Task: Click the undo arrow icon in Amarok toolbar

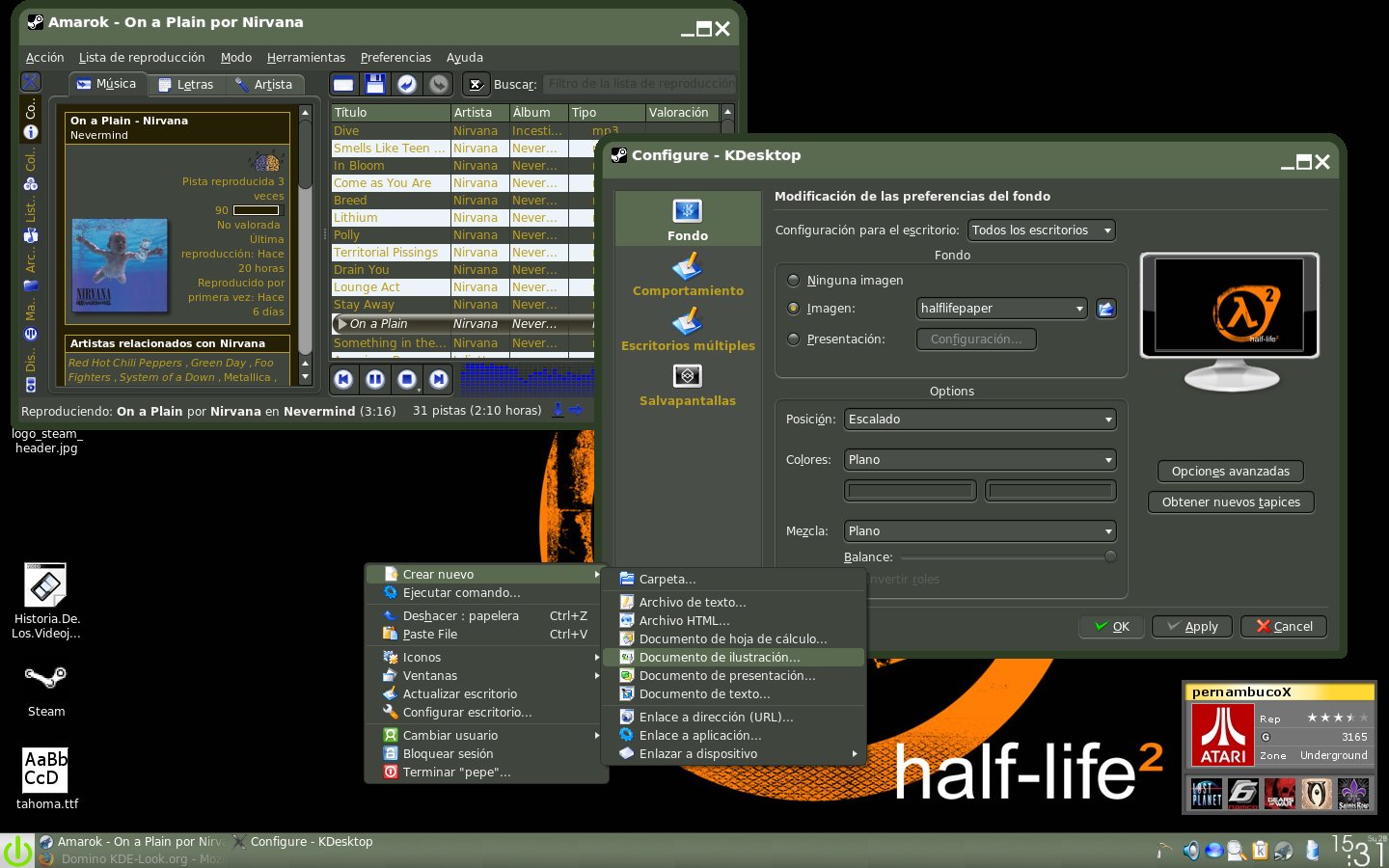Action: [x=407, y=85]
